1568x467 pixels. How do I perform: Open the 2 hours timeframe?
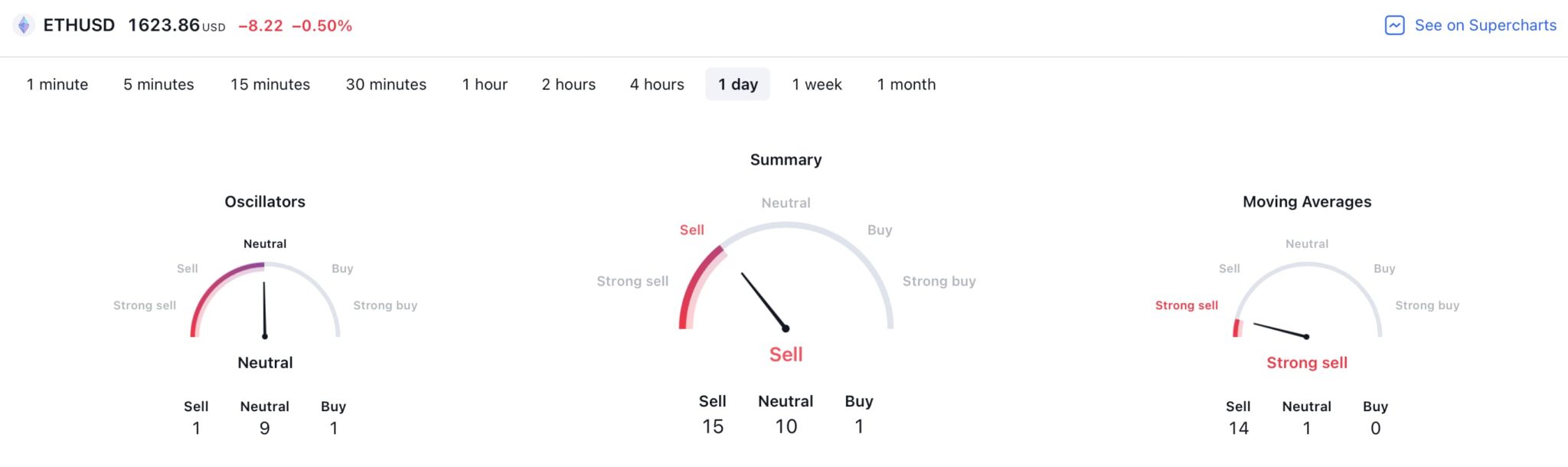point(568,84)
